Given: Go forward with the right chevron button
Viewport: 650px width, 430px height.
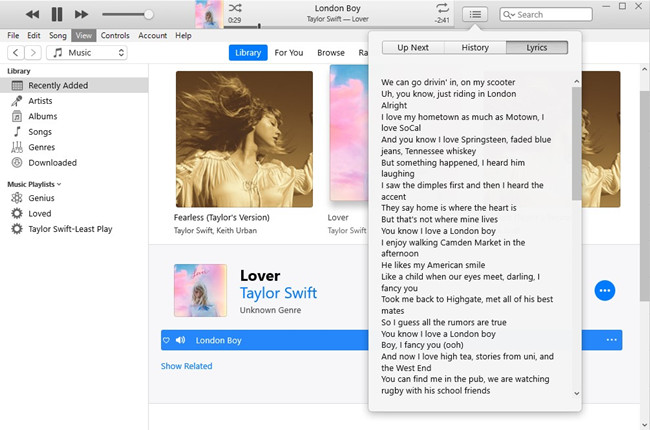Looking at the screenshot, I should point(33,53).
